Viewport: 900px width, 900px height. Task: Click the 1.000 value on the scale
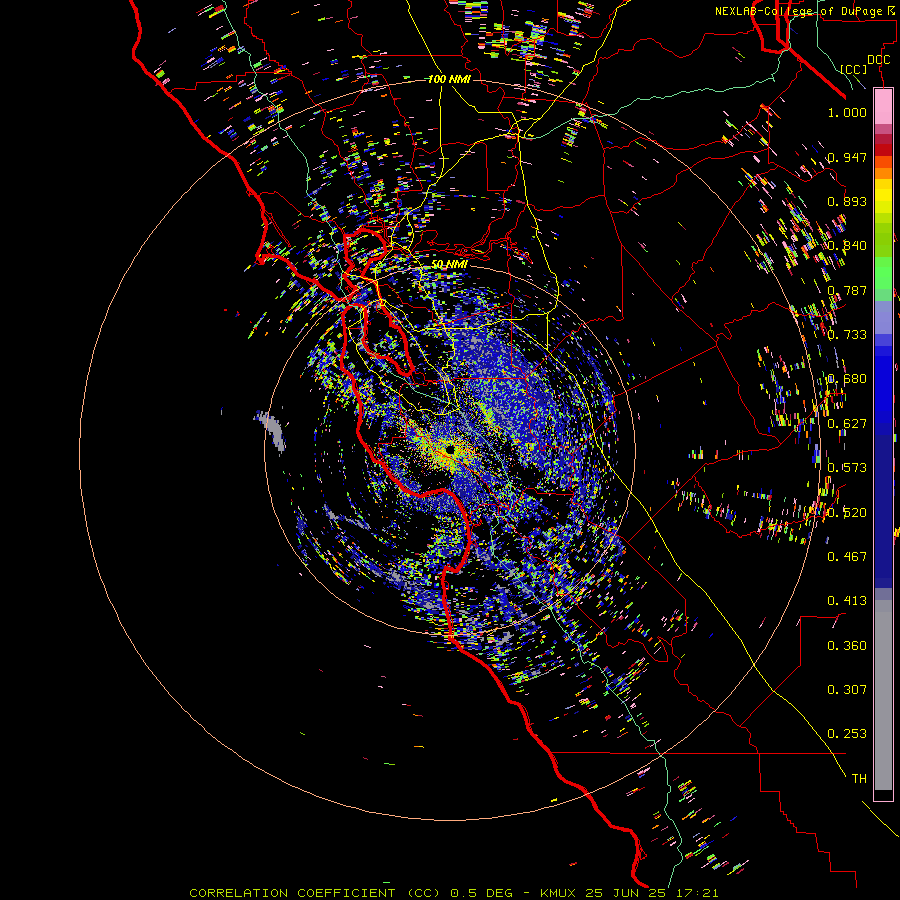[x=847, y=112]
